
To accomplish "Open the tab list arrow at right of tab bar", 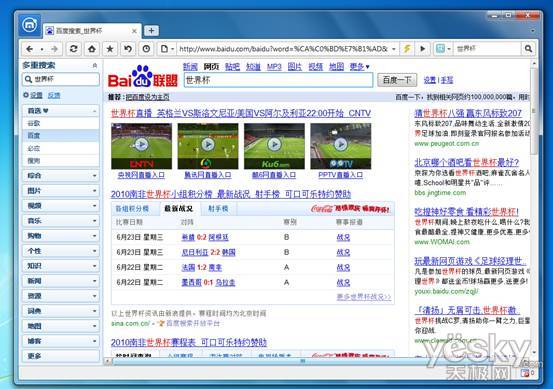I will pos(533,31).
